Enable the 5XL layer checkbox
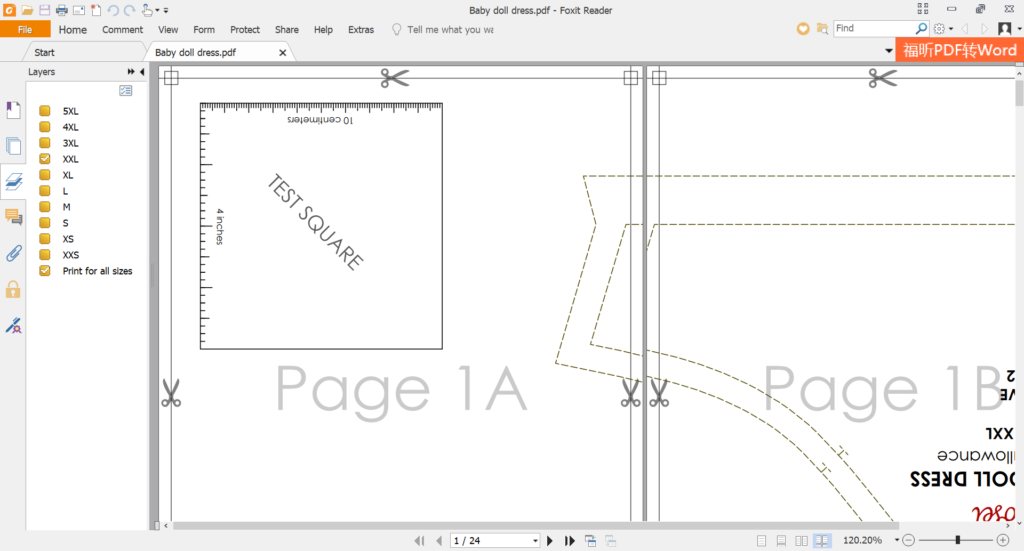The height and width of the screenshot is (551, 1024). (45, 111)
